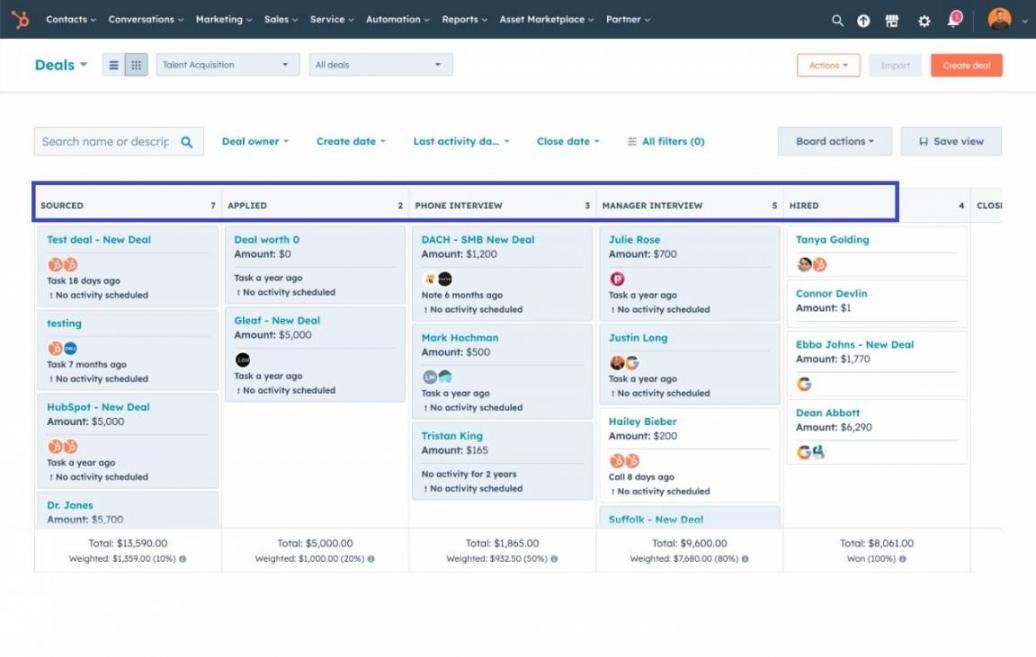
Task: Open the Actions dropdown button
Action: click(829, 65)
